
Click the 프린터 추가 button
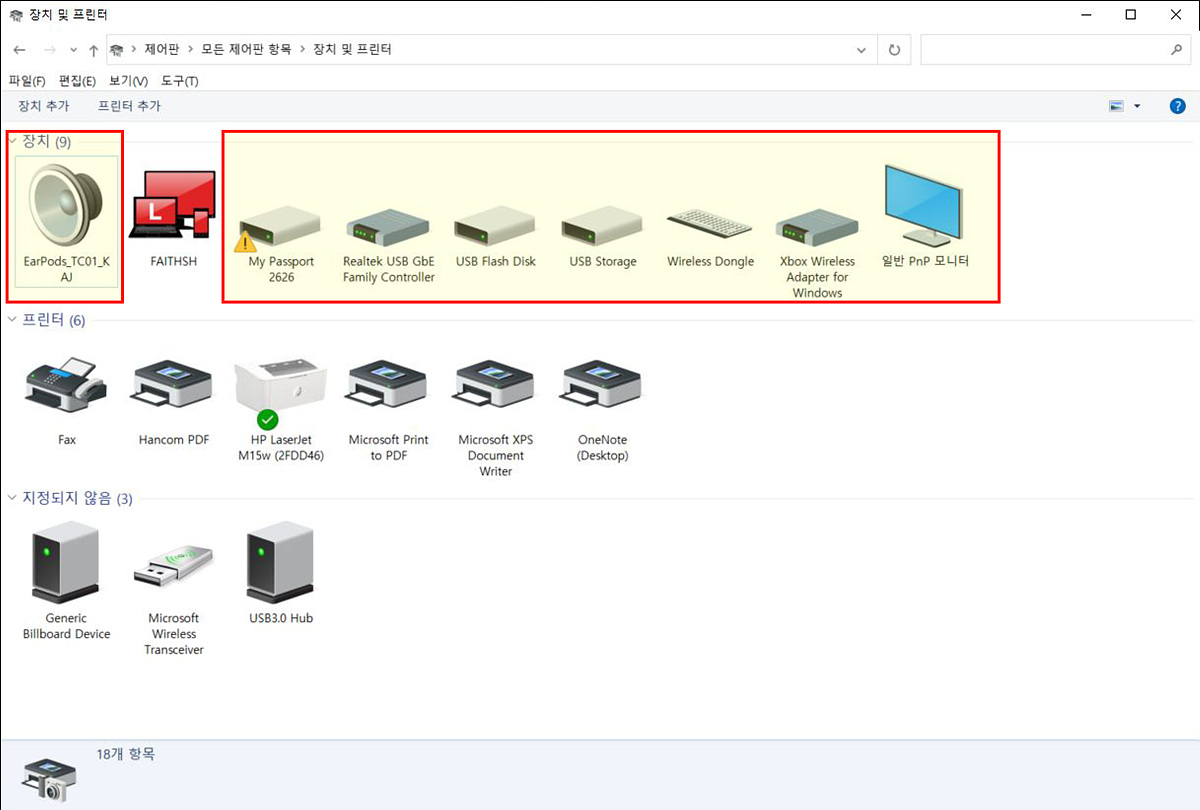pyautogui.click(x=129, y=106)
